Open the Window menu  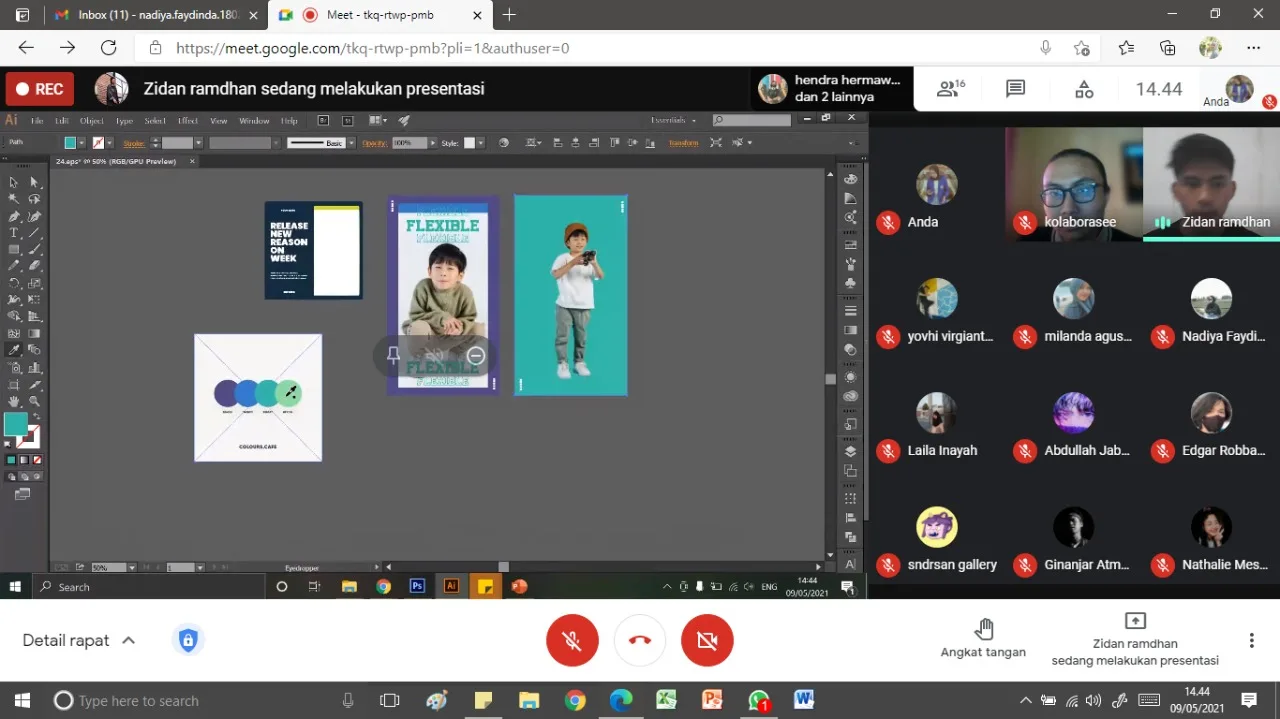coord(254,121)
